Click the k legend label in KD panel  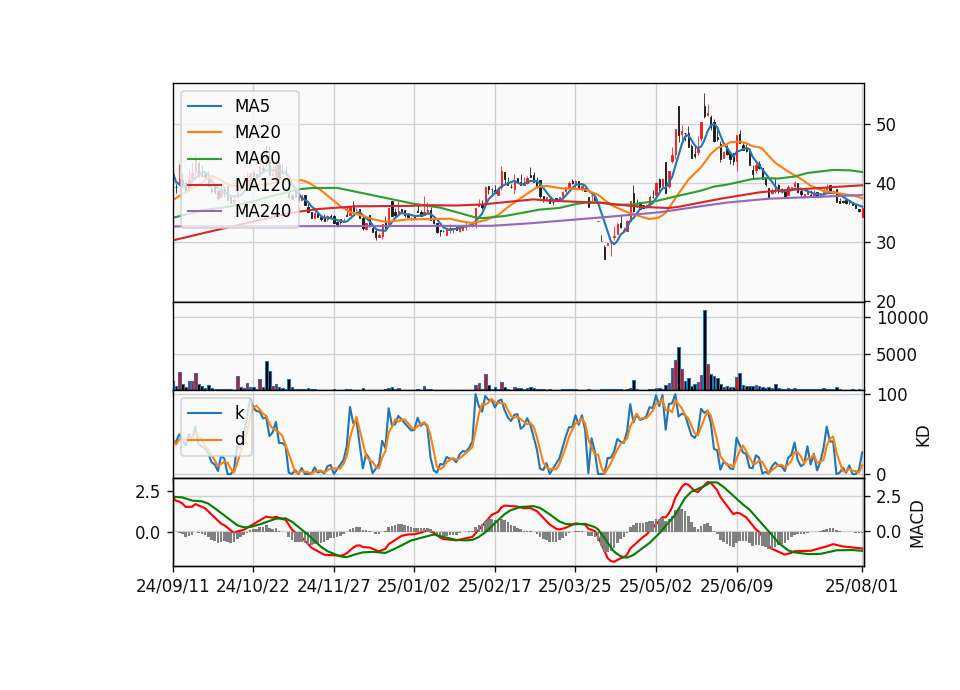[x=239, y=413]
